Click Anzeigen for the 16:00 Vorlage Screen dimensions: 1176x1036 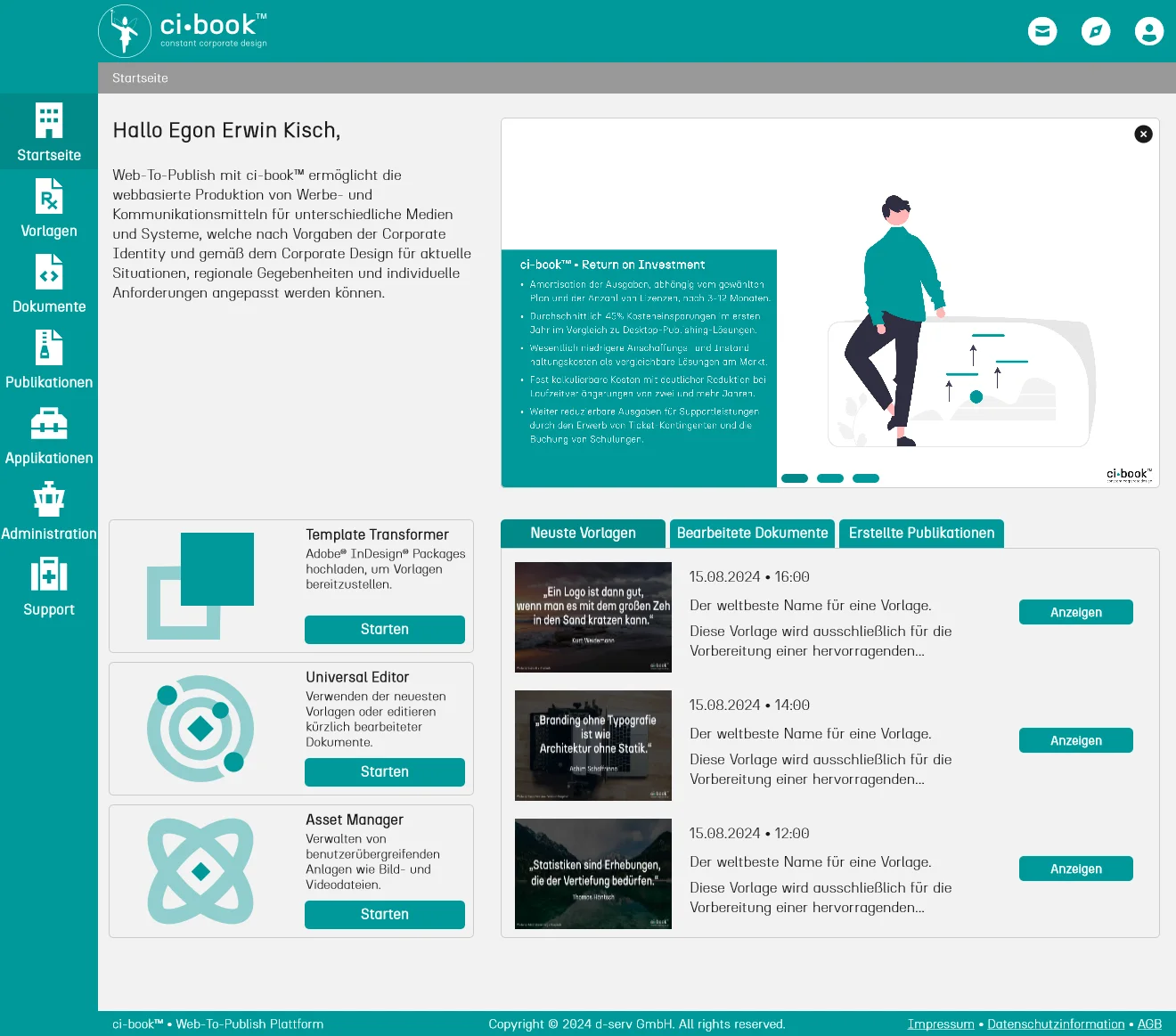1076,612
